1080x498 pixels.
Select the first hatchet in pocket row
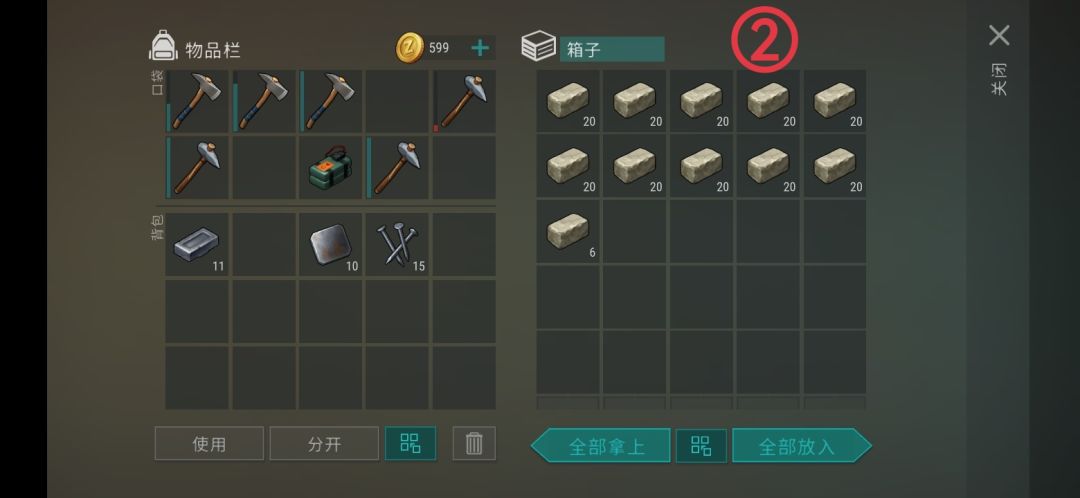click(197, 101)
